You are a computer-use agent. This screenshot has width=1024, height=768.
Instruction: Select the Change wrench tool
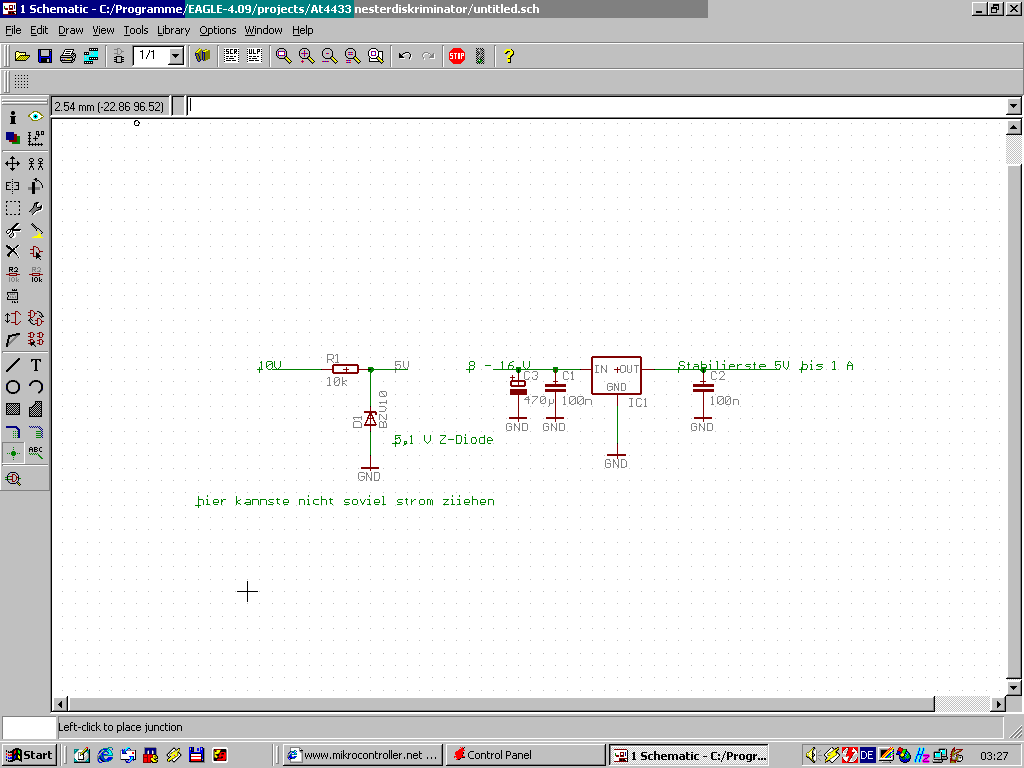(36, 208)
